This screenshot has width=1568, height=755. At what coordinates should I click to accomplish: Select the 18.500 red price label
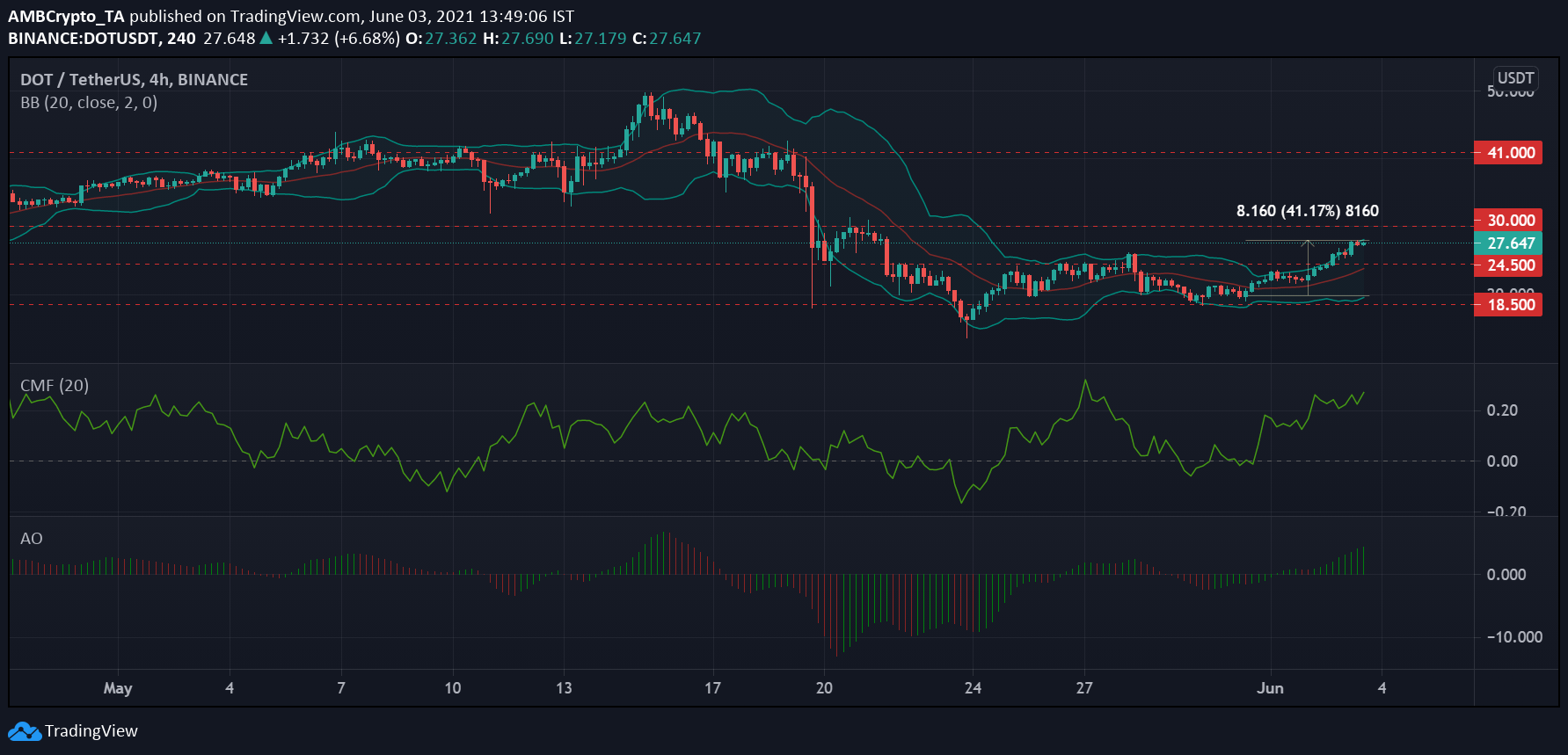(1508, 305)
